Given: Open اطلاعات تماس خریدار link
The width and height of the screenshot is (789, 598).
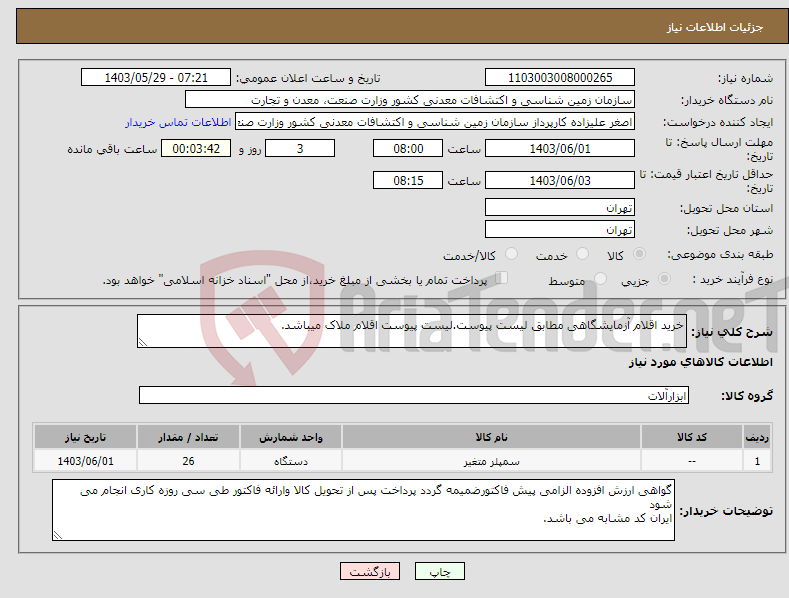Looking at the screenshot, I should (178, 122).
